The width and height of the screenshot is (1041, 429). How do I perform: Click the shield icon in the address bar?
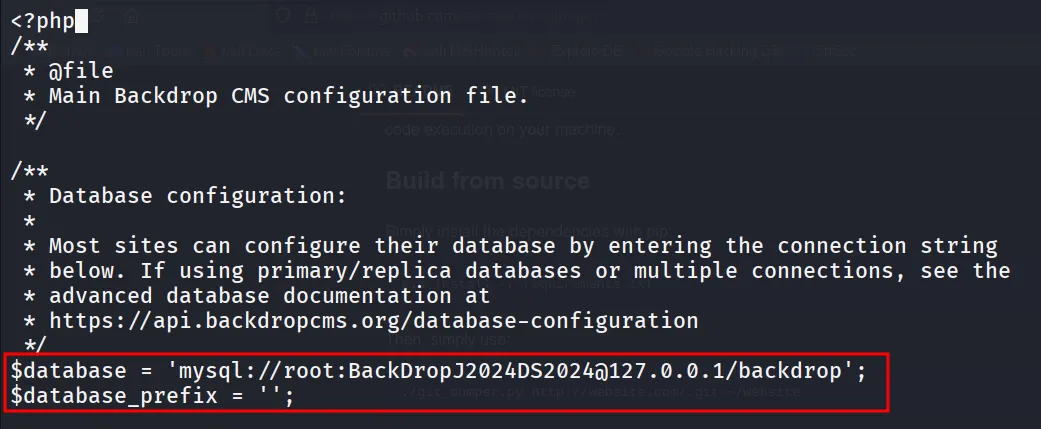tap(283, 17)
